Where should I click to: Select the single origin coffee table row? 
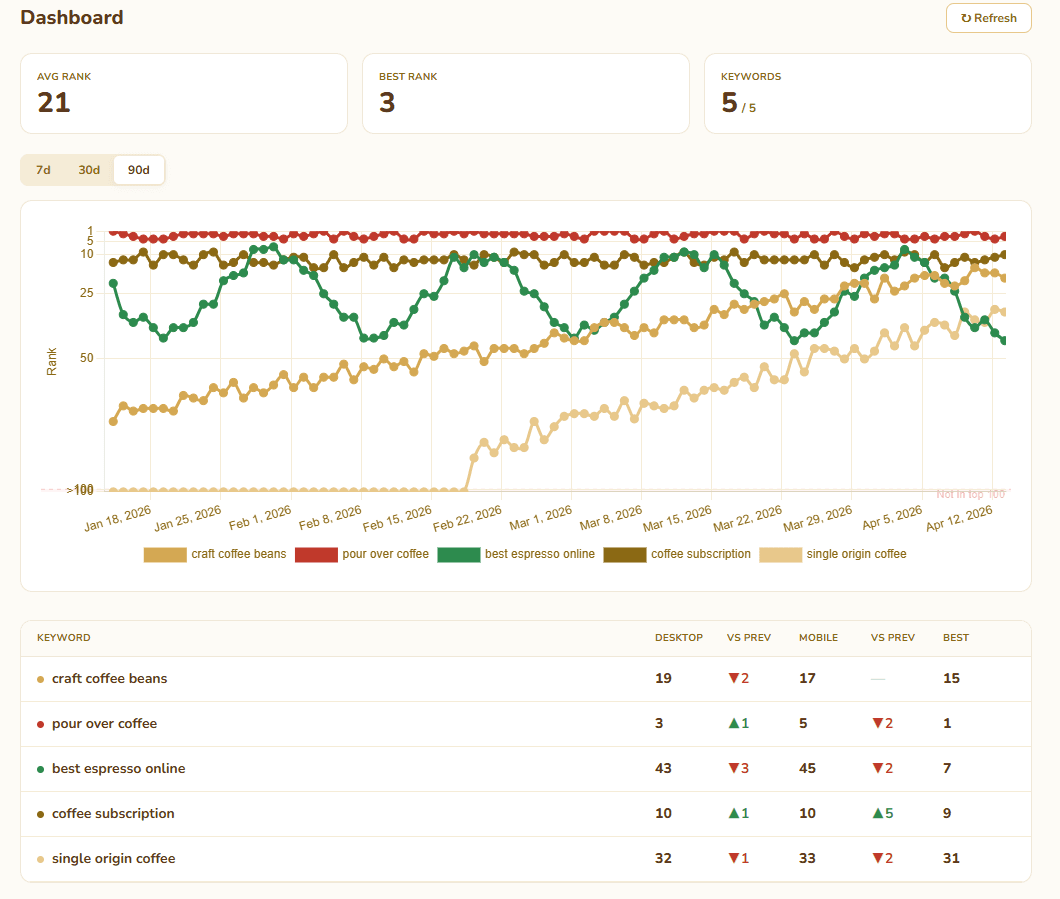(526, 858)
